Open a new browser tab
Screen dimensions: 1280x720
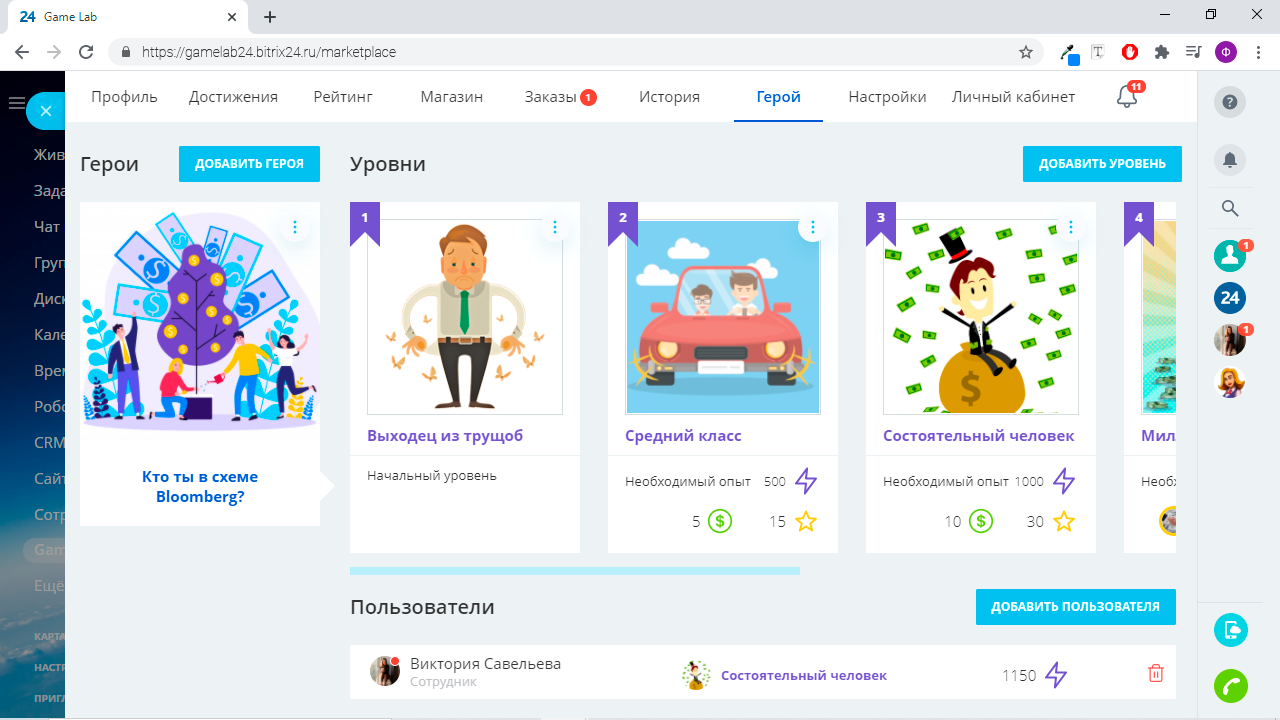[x=270, y=17]
